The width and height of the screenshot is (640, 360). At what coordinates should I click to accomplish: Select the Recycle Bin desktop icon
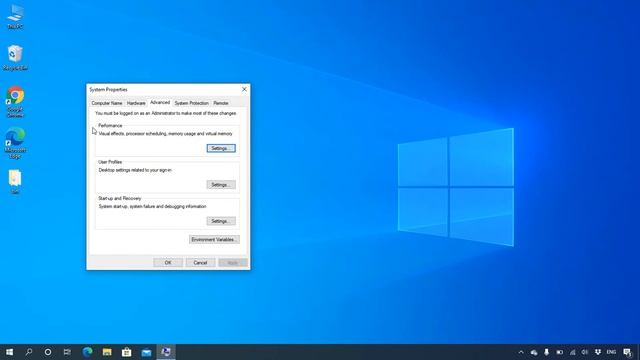(15, 58)
